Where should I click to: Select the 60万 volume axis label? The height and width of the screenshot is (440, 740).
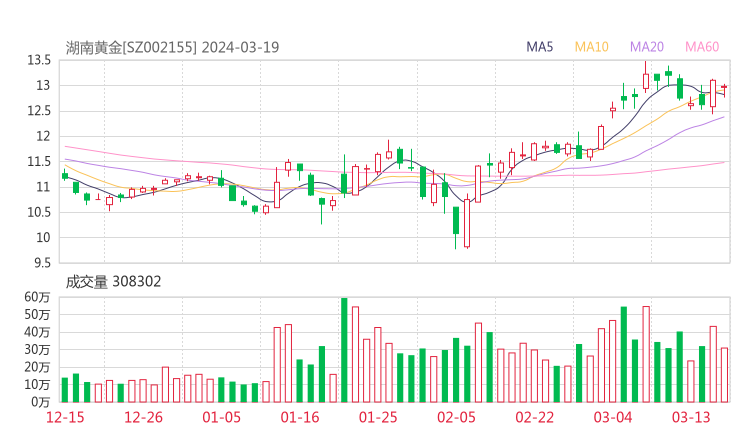pos(37,297)
